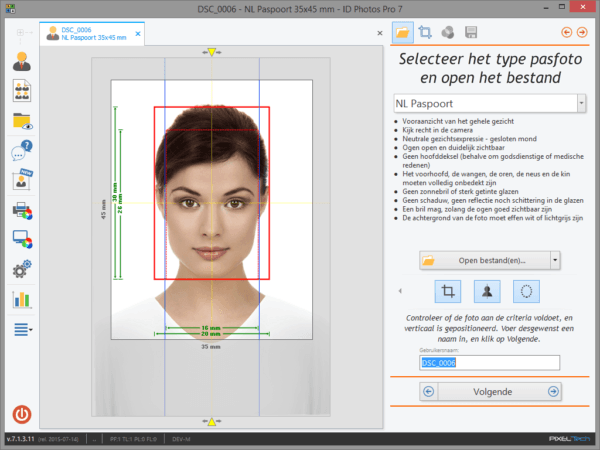Toggle the dotted circle face detection button
This screenshot has width=600, height=450.
526,292
